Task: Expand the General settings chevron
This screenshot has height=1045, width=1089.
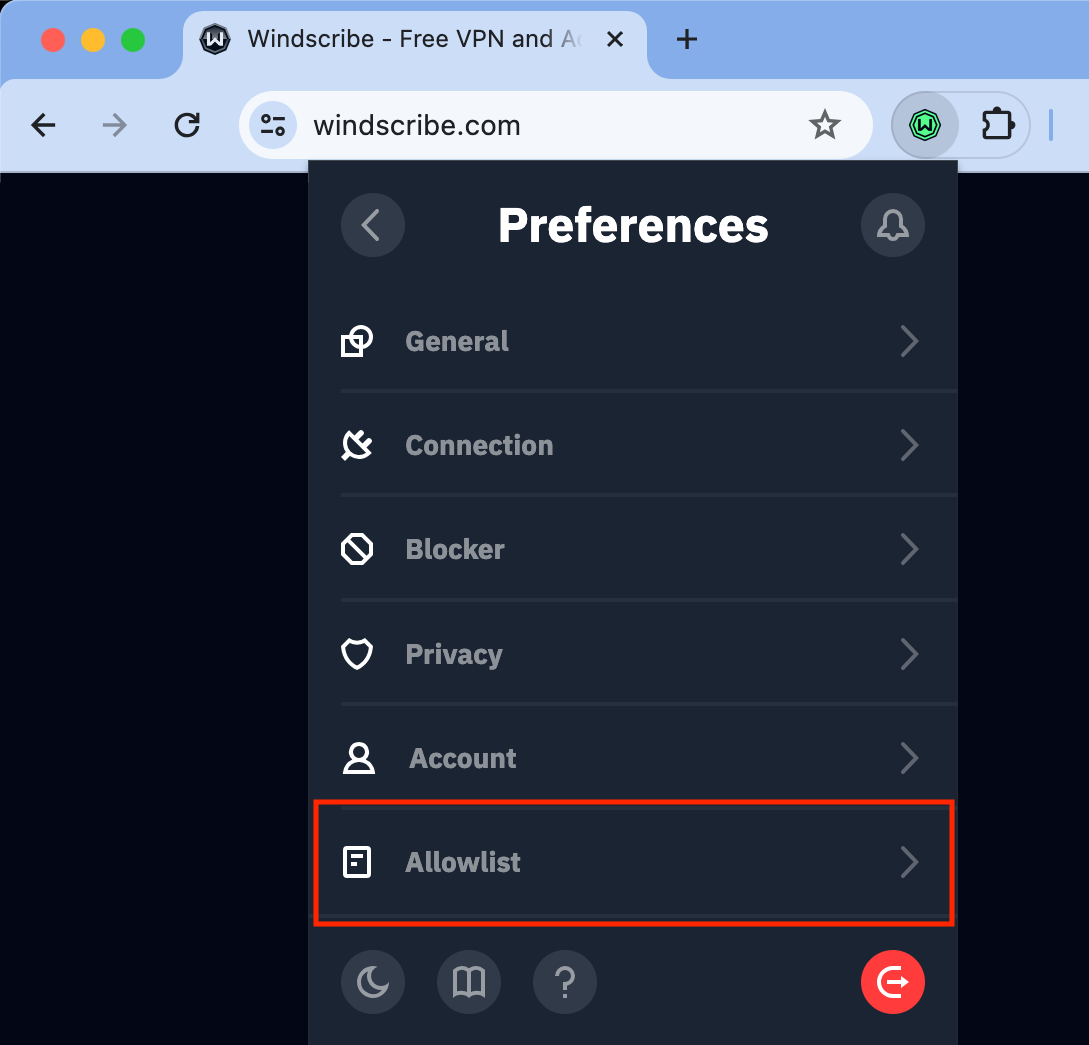Action: point(909,341)
